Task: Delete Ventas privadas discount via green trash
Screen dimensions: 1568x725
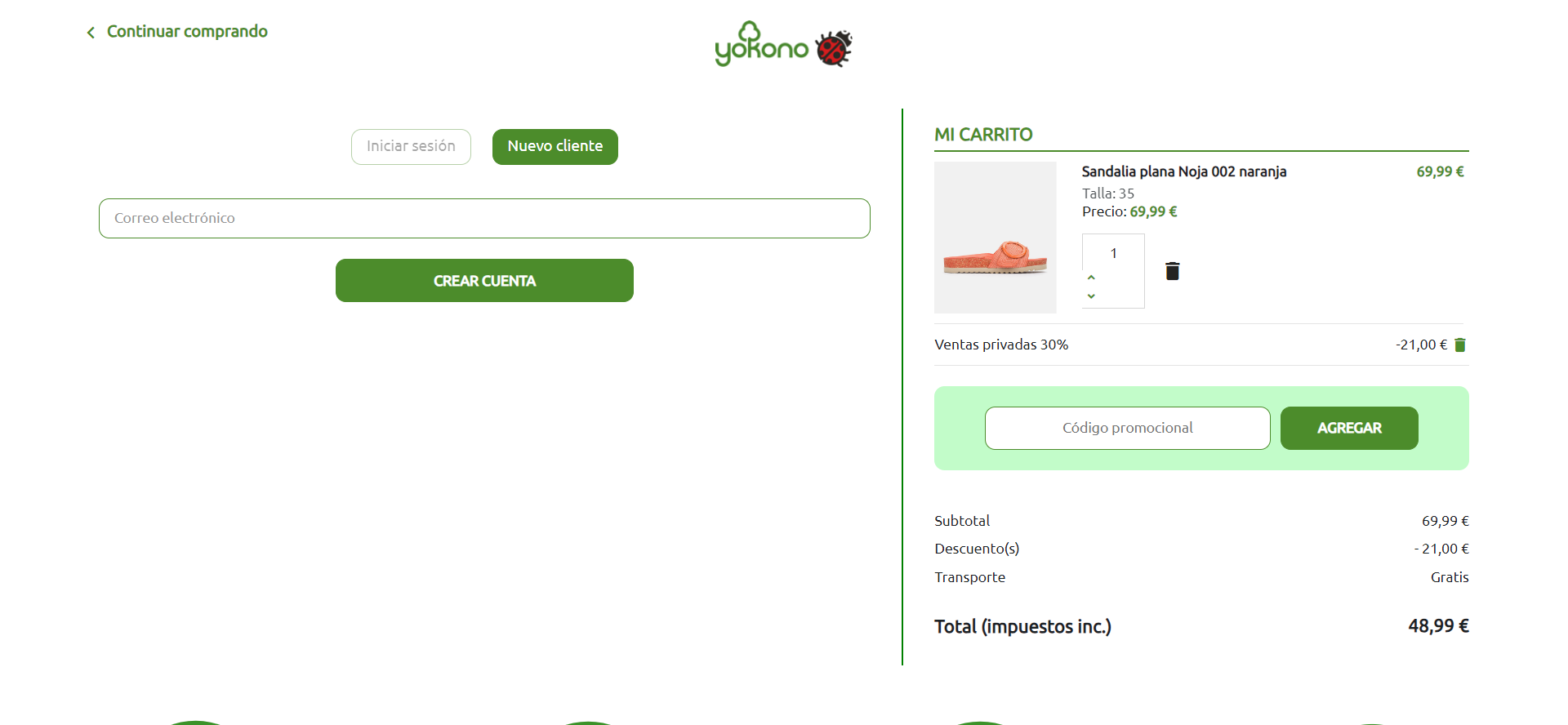Action: (x=1460, y=345)
